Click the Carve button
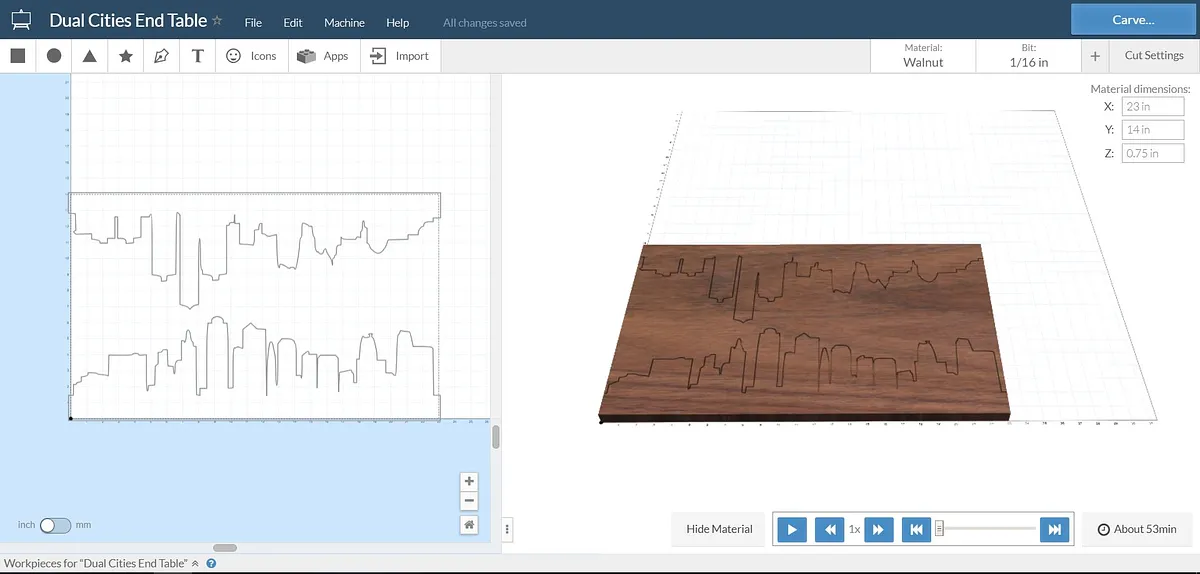Screen dimensions: 1200x574 point(1133,20)
